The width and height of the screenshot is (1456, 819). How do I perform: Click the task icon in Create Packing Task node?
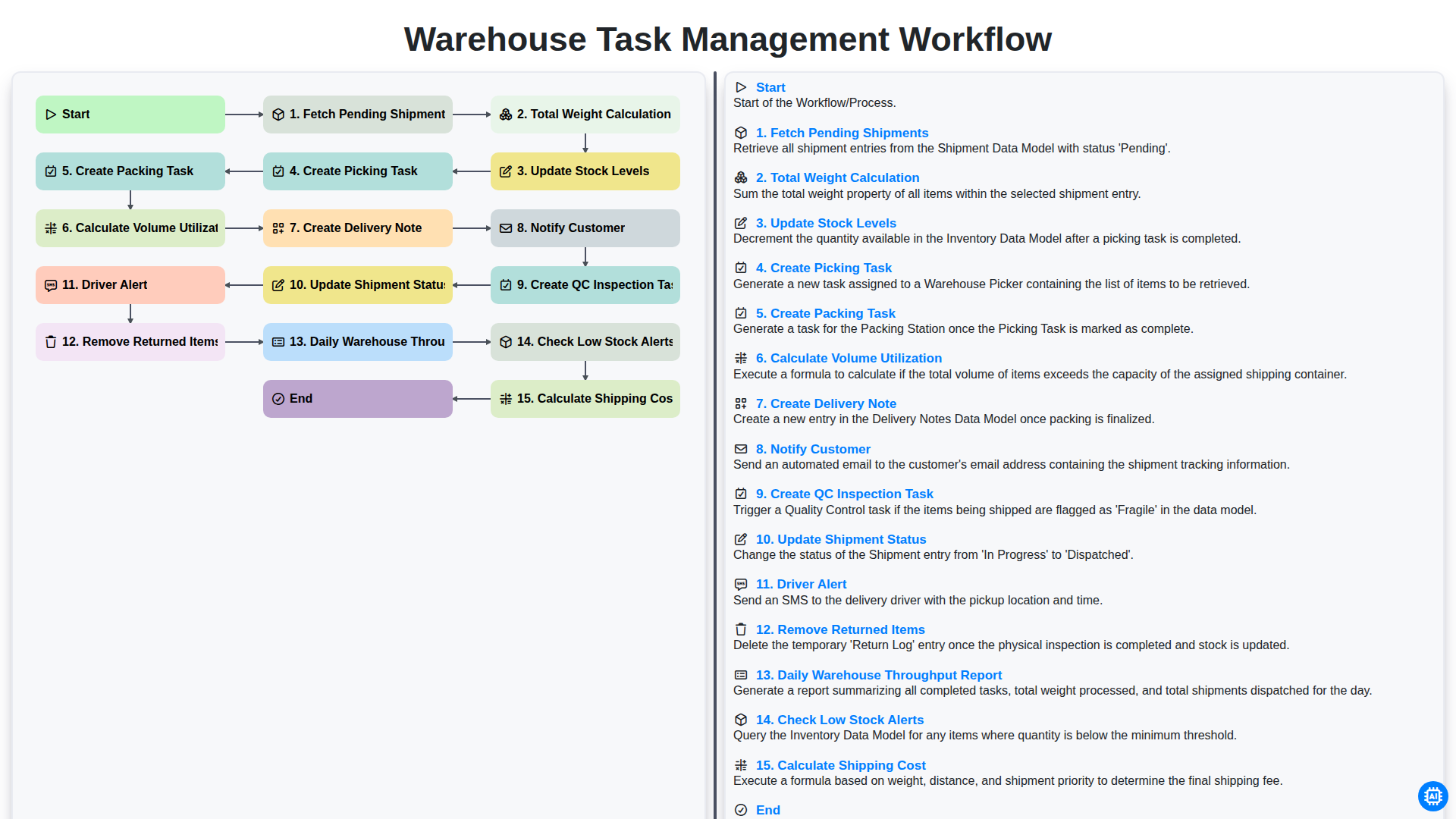tap(51, 171)
